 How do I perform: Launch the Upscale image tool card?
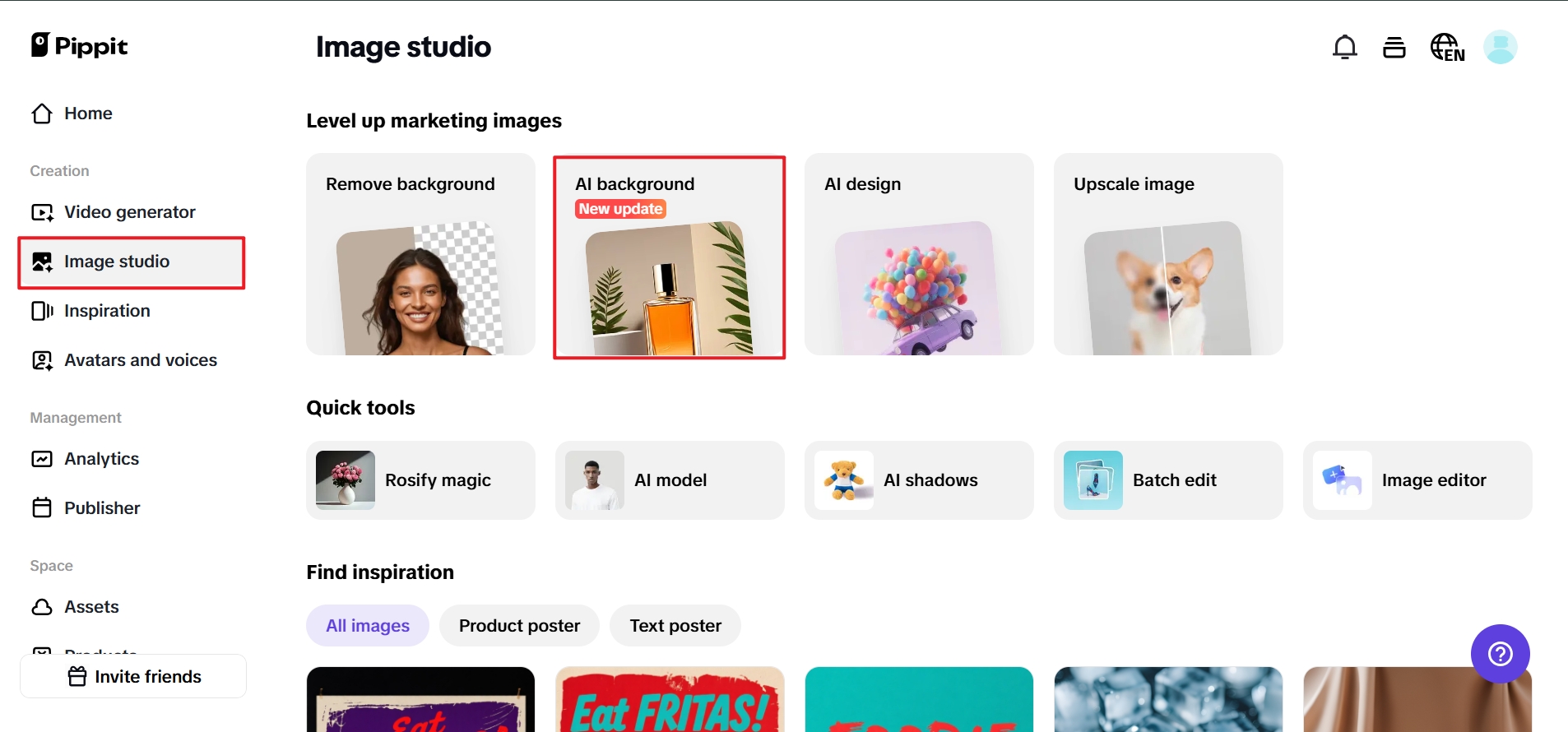point(1167,255)
